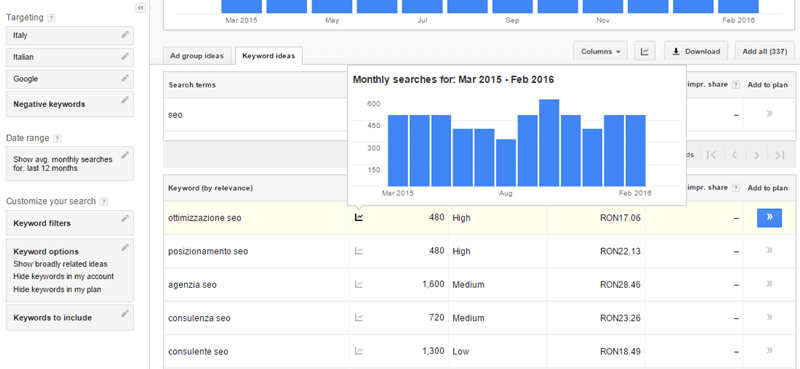The height and width of the screenshot is (369, 800).
Task: Go to first page of results
Action: coord(712,155)
